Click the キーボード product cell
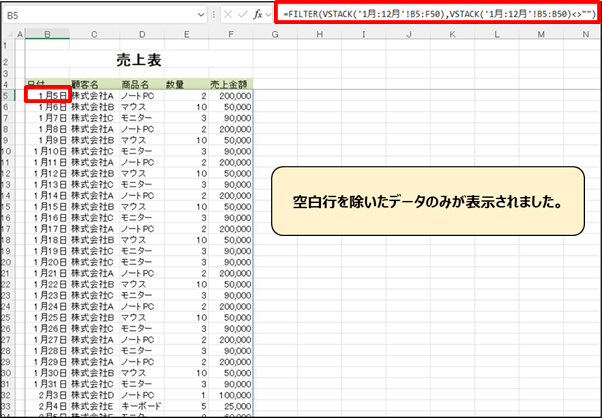 [x=140, y=408]
